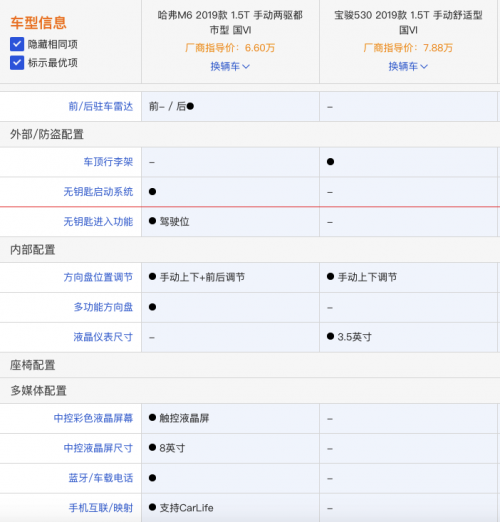Screen dimensions: 500x522
Task: Click the 厂商指导价 7.88万 price
Action: tap(408, 48)
